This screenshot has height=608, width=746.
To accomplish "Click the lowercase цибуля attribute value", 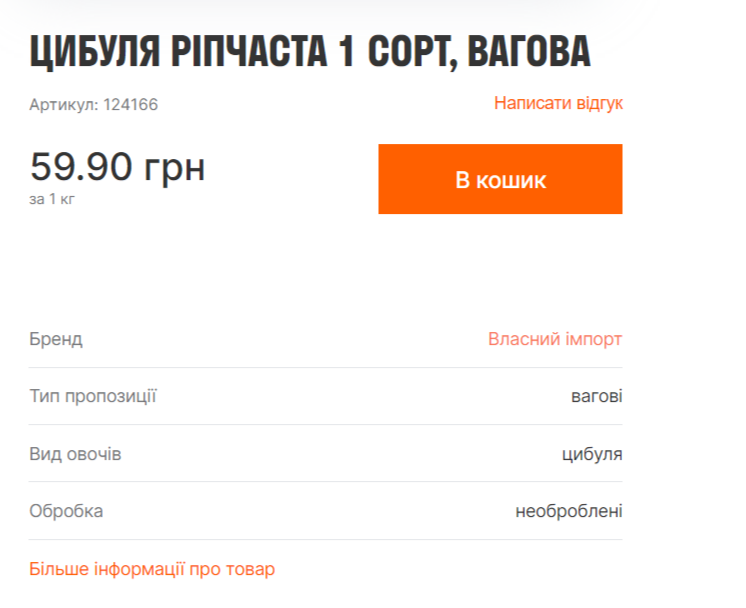I will (592, 454).
